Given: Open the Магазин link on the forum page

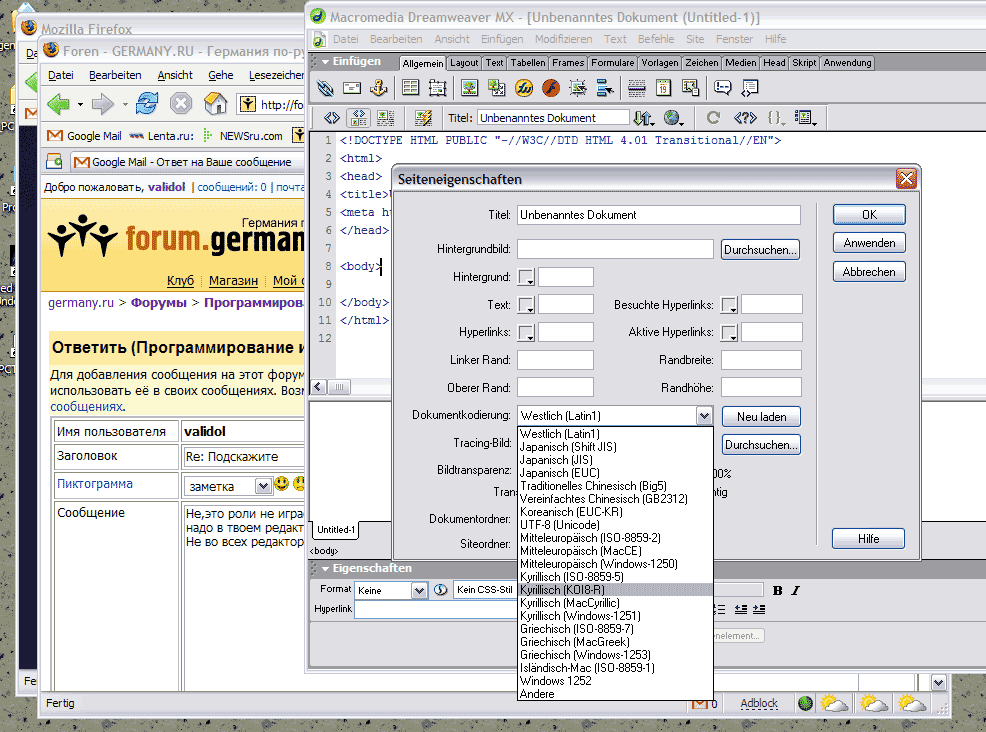Looking at the screenshot, I should click(x=233, y=280).
